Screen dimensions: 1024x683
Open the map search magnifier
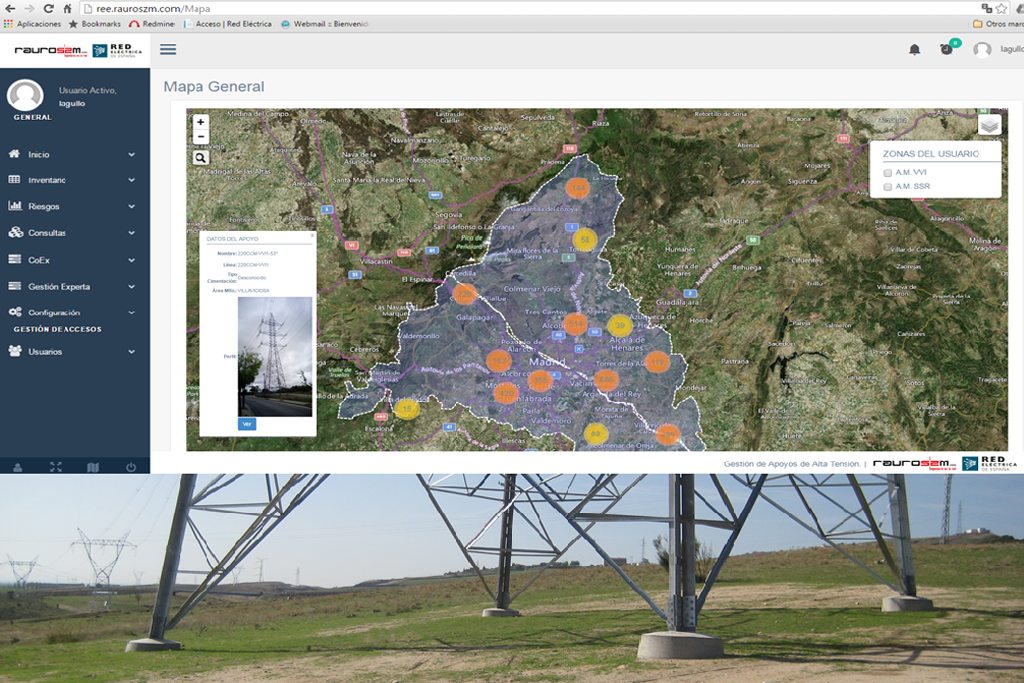[201, 157]
